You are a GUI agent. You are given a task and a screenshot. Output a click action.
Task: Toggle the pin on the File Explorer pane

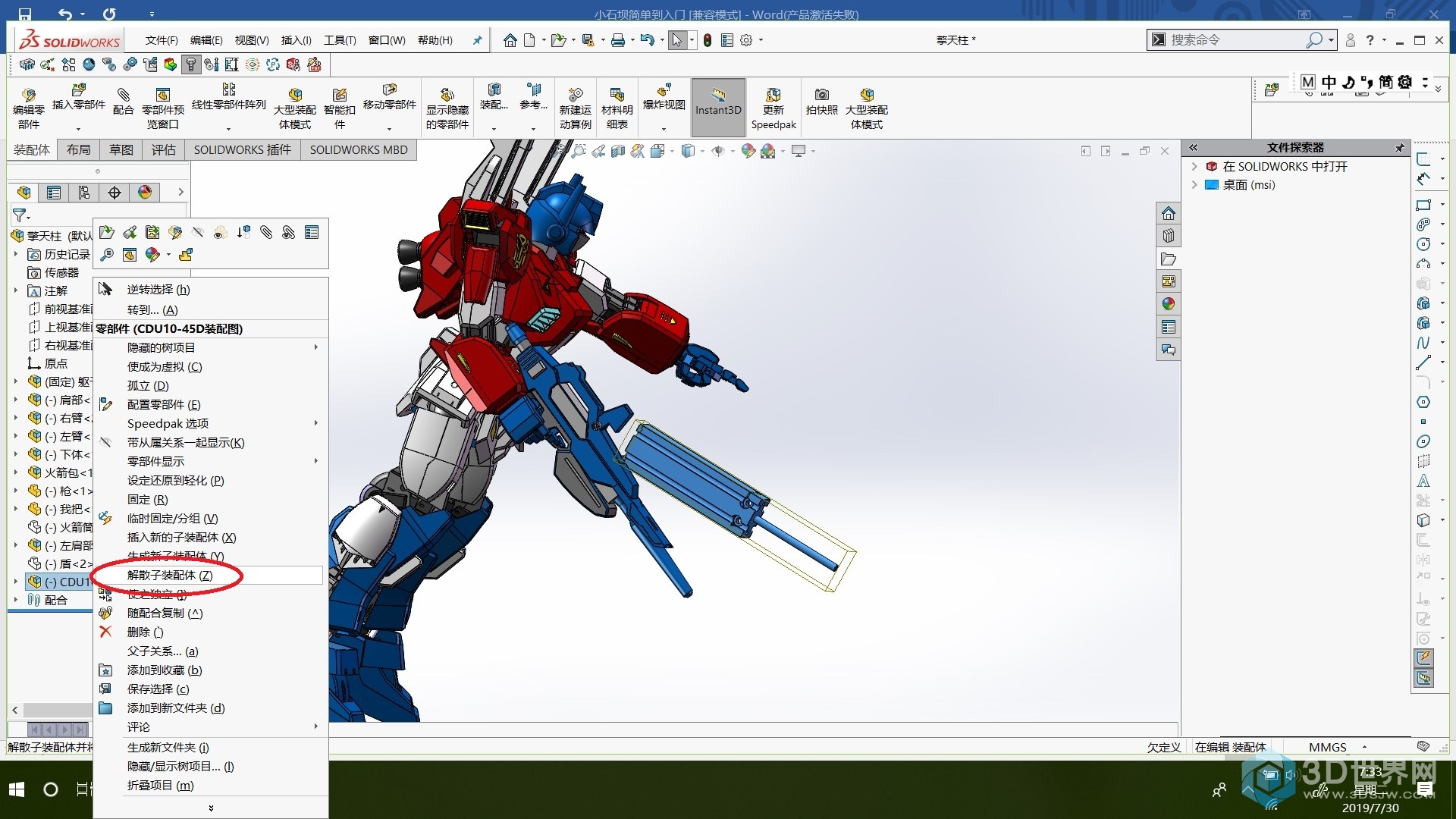tap(1399, 148)
